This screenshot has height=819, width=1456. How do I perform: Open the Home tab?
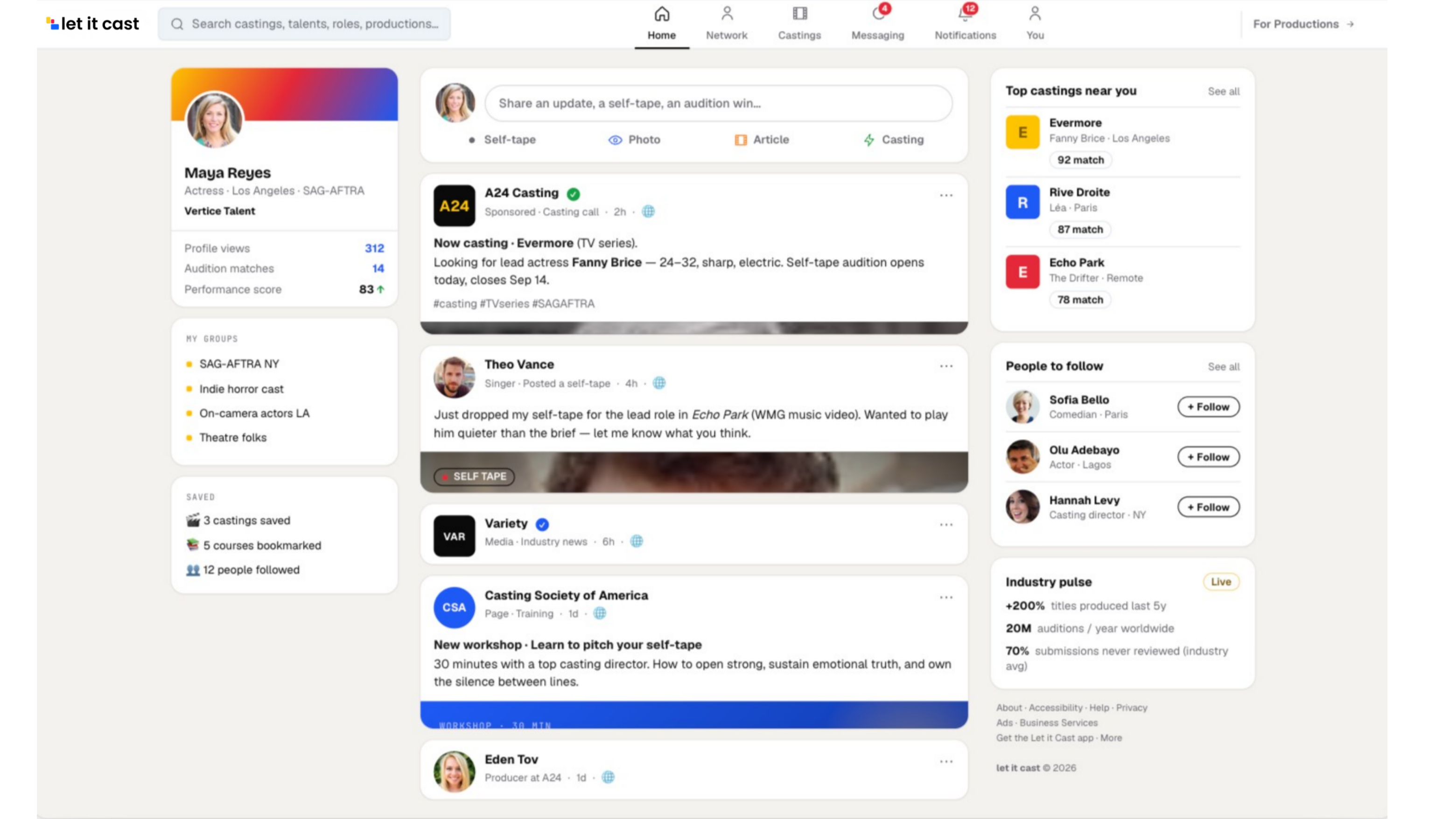point(661,24)
